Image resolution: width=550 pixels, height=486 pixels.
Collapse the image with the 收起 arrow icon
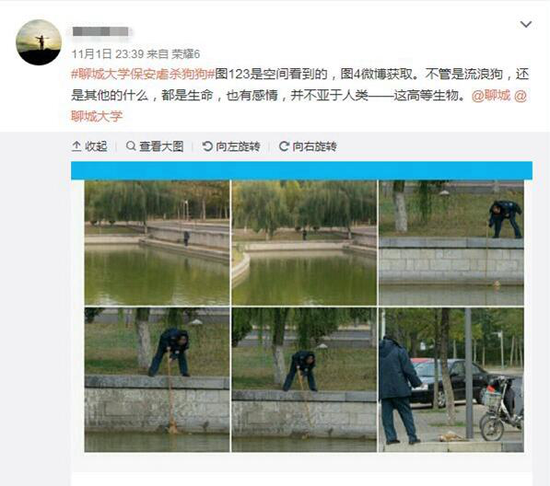tap(76, 146)
